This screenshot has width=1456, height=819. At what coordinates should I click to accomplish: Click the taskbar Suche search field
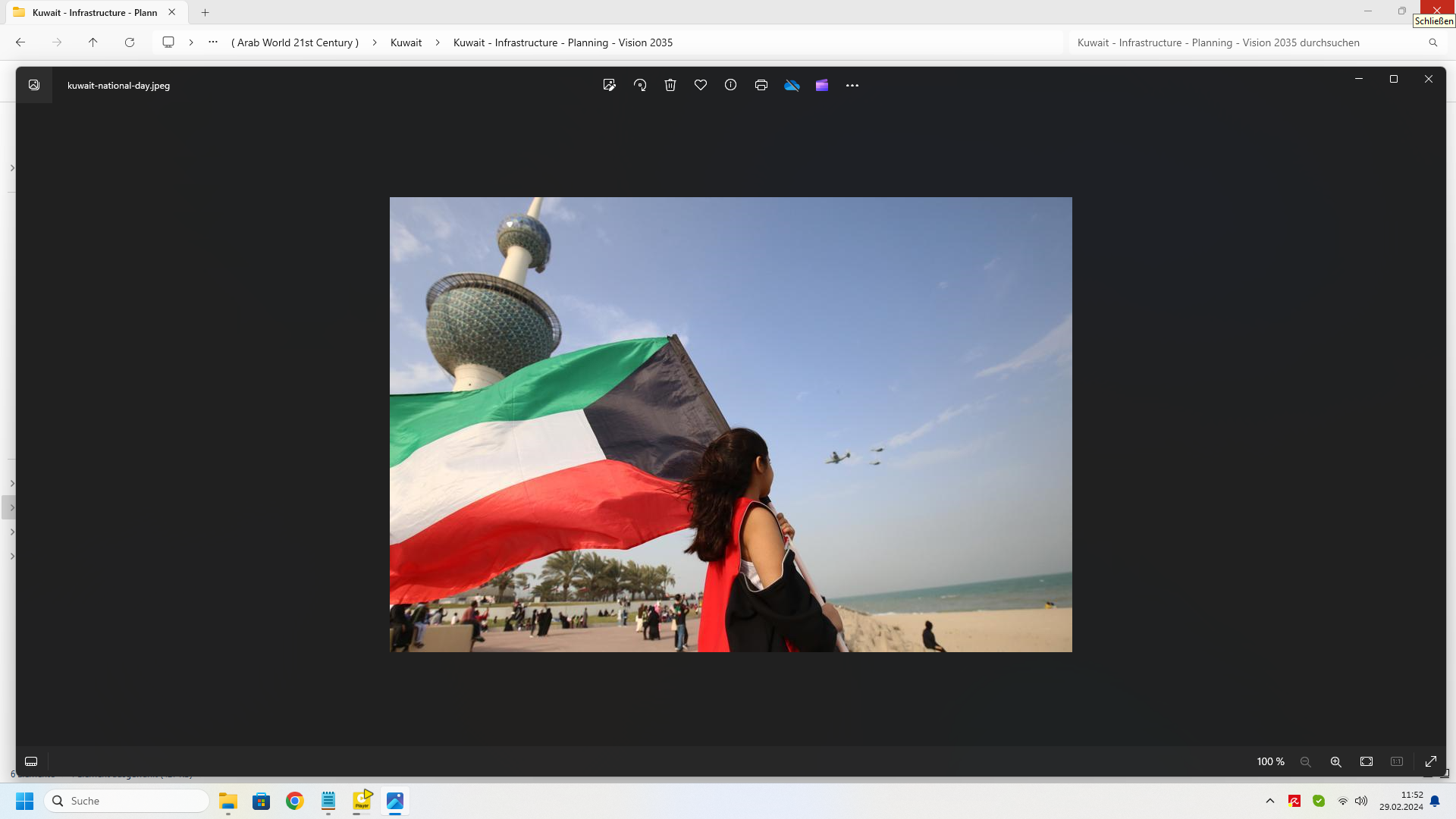pyautogui.click(x=127, y=801)
